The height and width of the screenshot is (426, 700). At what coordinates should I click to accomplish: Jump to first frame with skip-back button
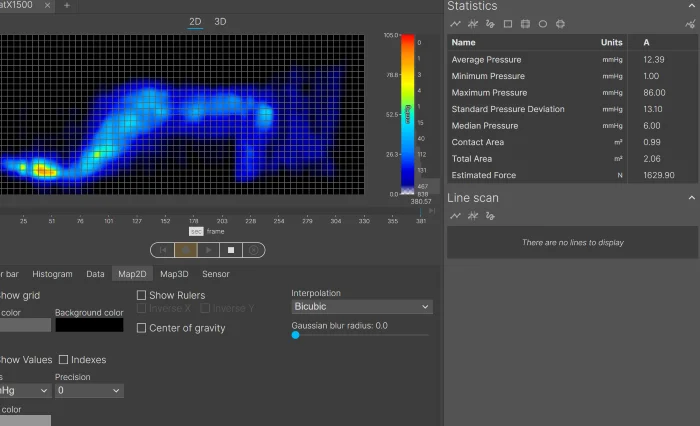click(x=163, y=250)
